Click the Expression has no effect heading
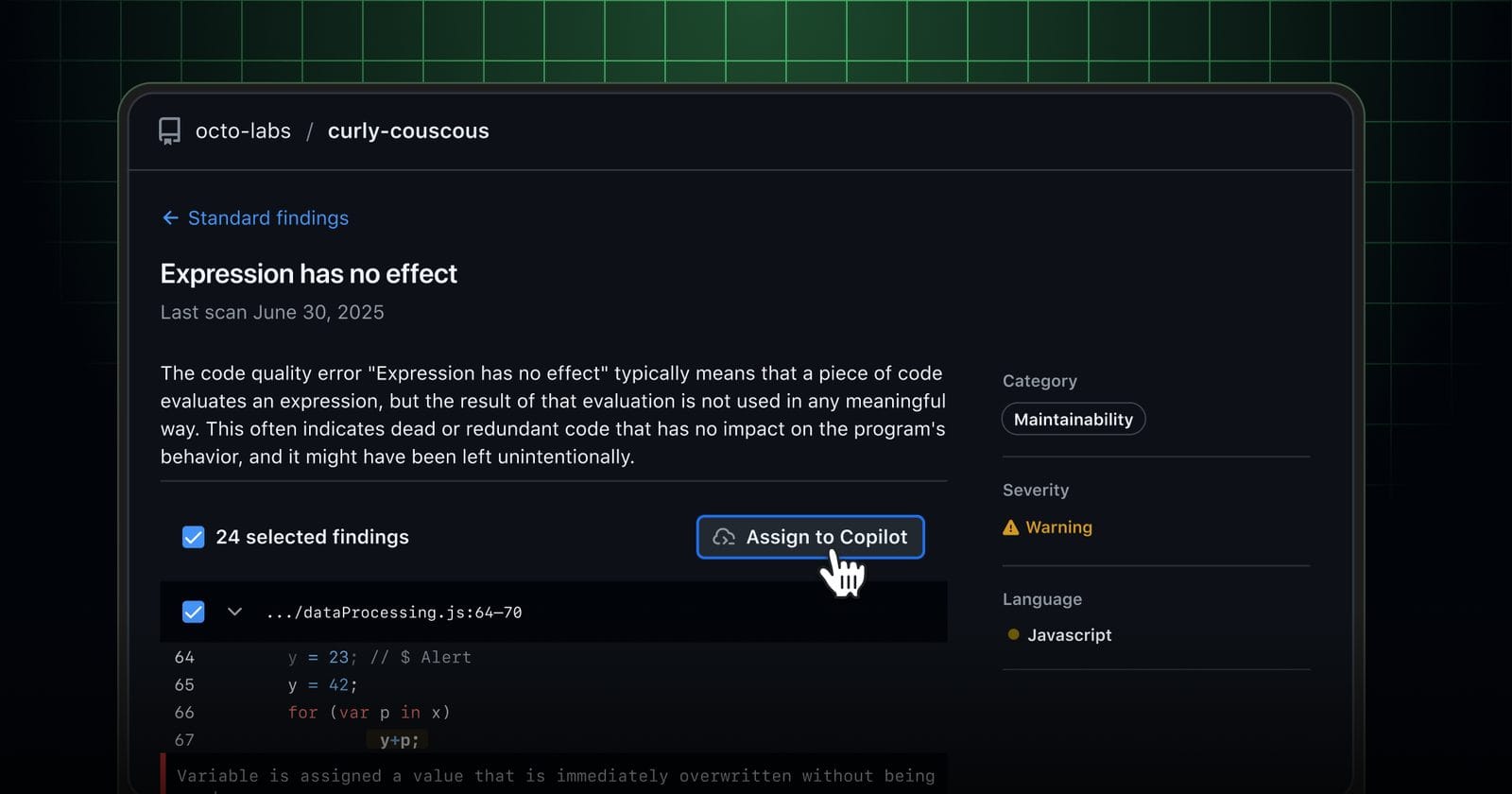1512x794 pixels. (308, 274)
